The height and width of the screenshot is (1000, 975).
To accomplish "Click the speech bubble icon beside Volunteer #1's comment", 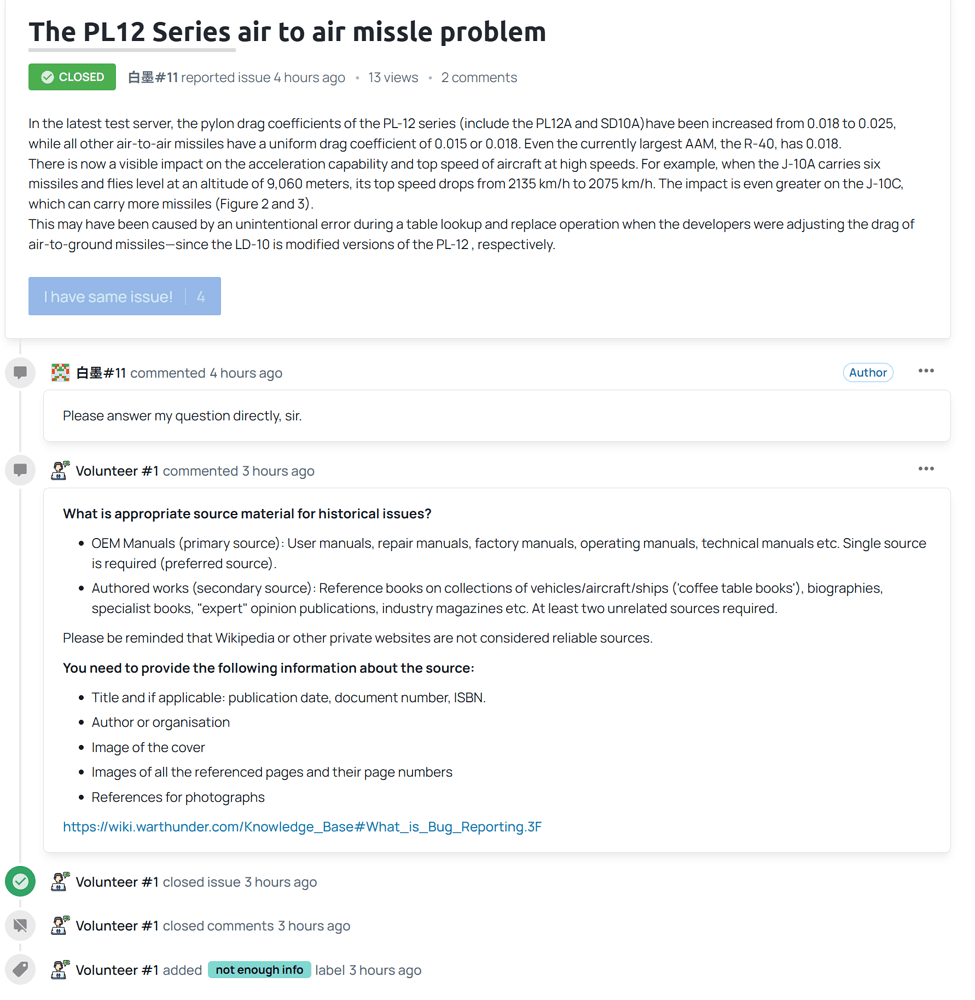I will (x=20, y=471).
